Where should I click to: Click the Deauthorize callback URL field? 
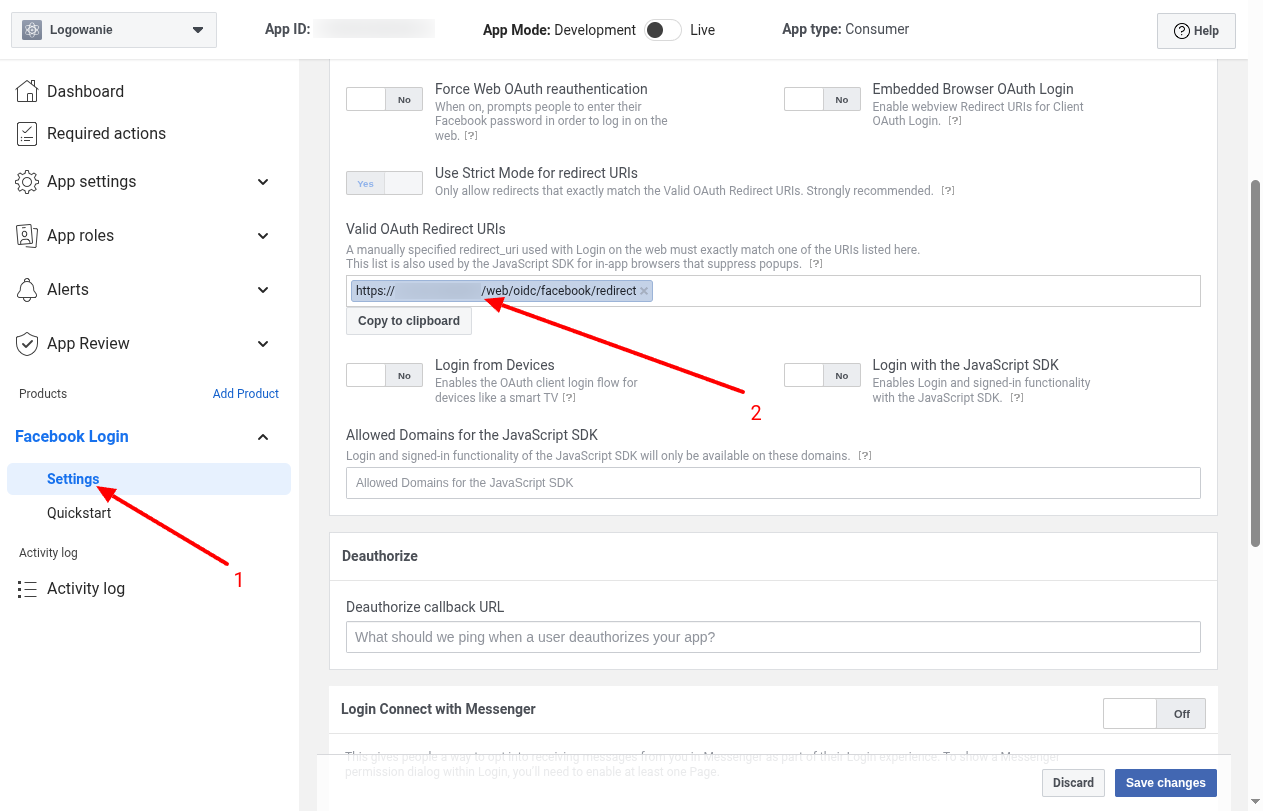773,637
